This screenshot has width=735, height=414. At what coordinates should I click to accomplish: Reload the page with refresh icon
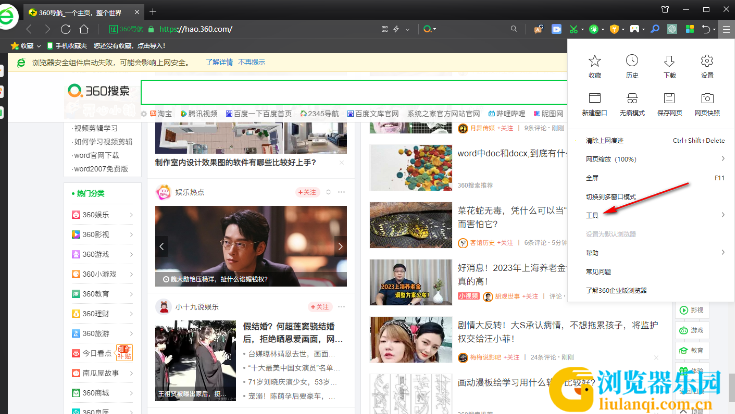[66, 29]
